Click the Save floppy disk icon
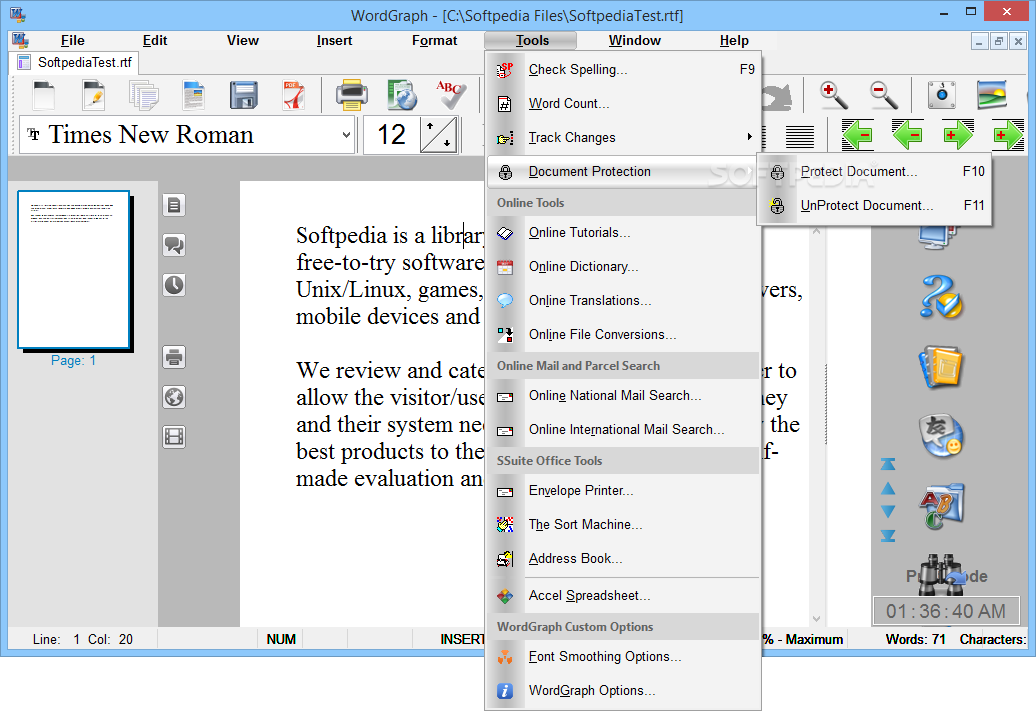The width and height of the screenshot is (1036, 711). [x=244, y=94]
